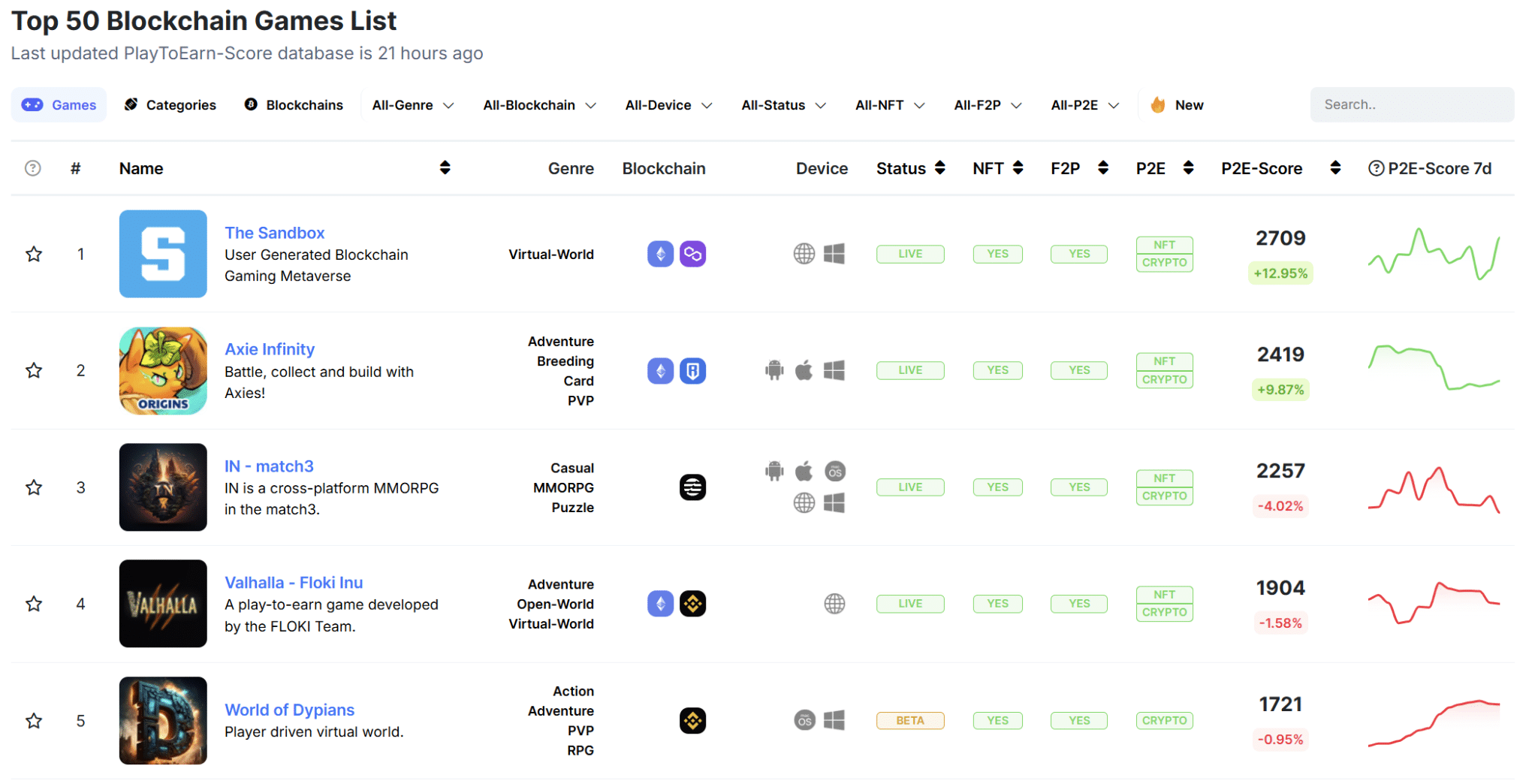Star Axie Infinity as a favorite
Viewport: 1538px width, 784px height.
click(33, 370)
